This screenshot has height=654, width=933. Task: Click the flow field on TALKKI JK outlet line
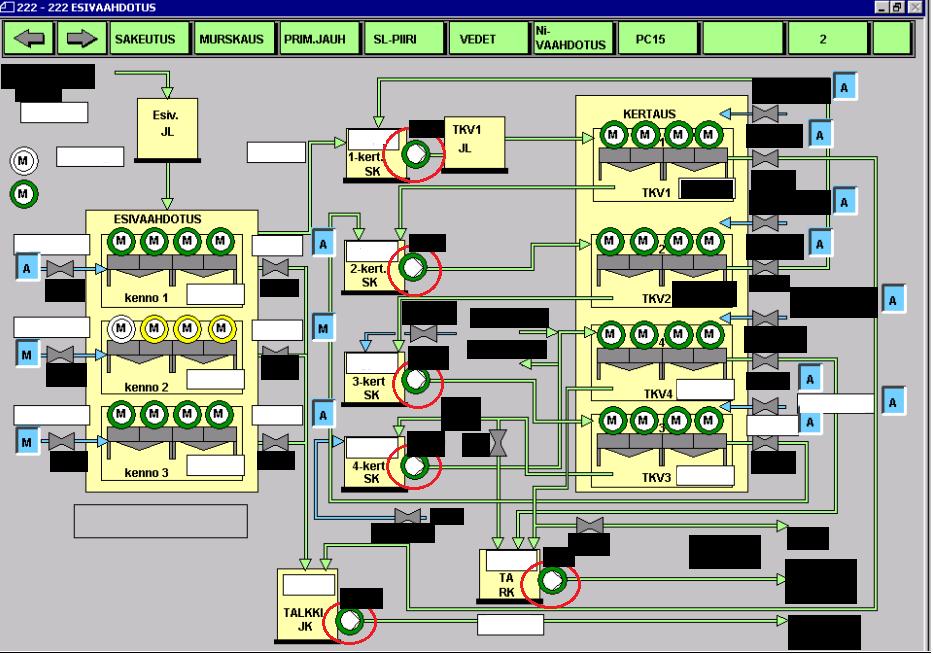pos(511,625)
